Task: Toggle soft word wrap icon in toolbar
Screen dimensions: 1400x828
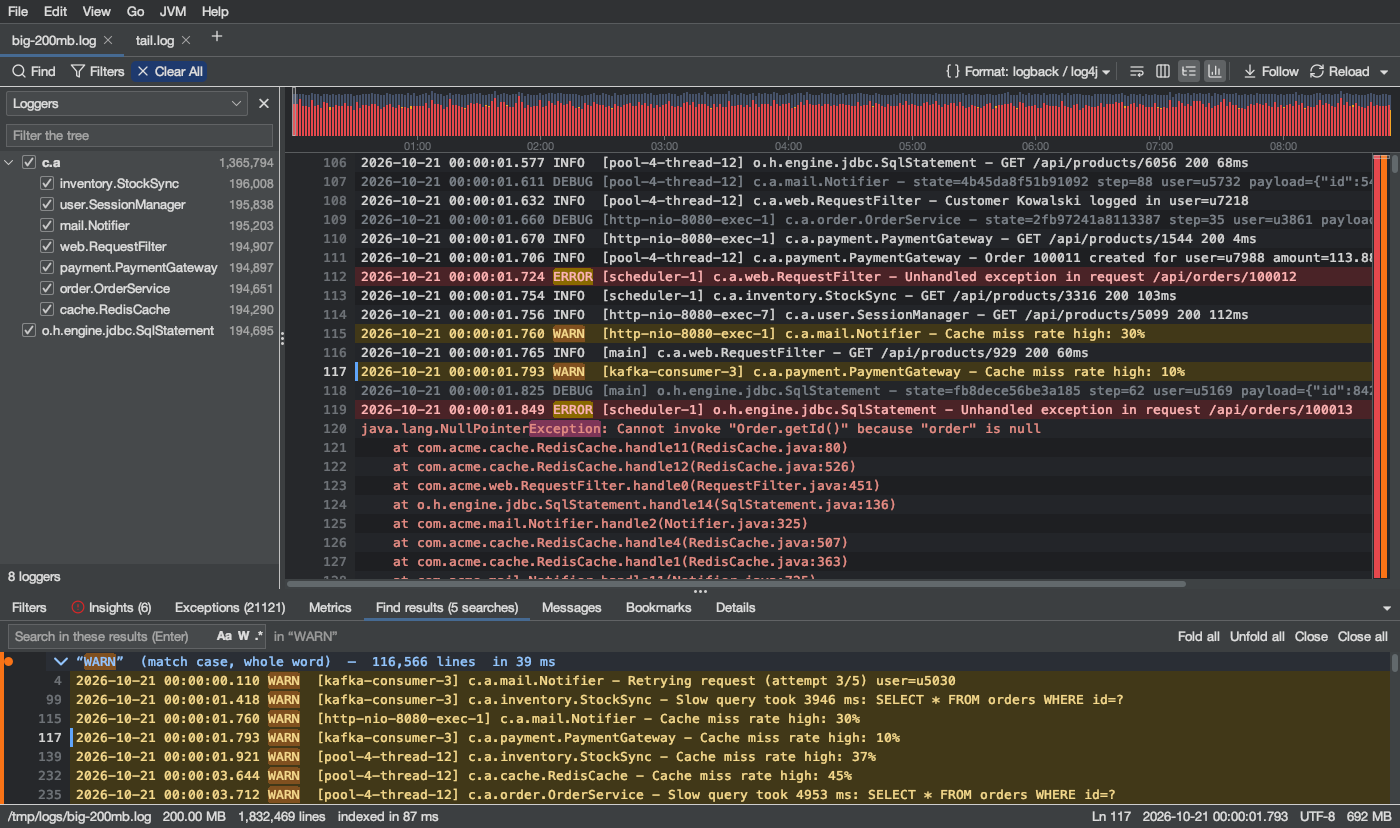Action: point(1137,71)
